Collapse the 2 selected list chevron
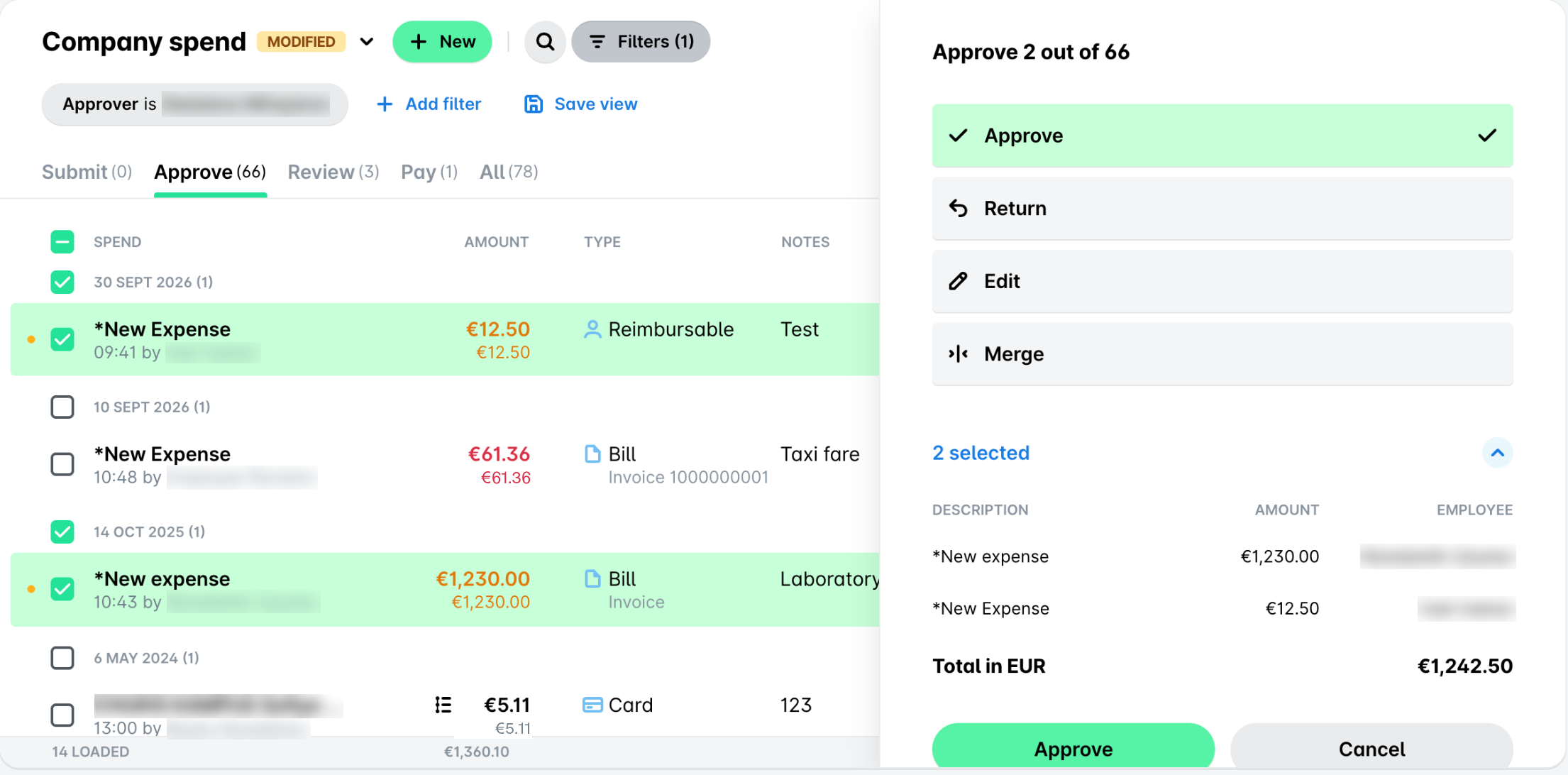The height and width of the screenshot is (775, 1568). click(x=1498, y=453)
